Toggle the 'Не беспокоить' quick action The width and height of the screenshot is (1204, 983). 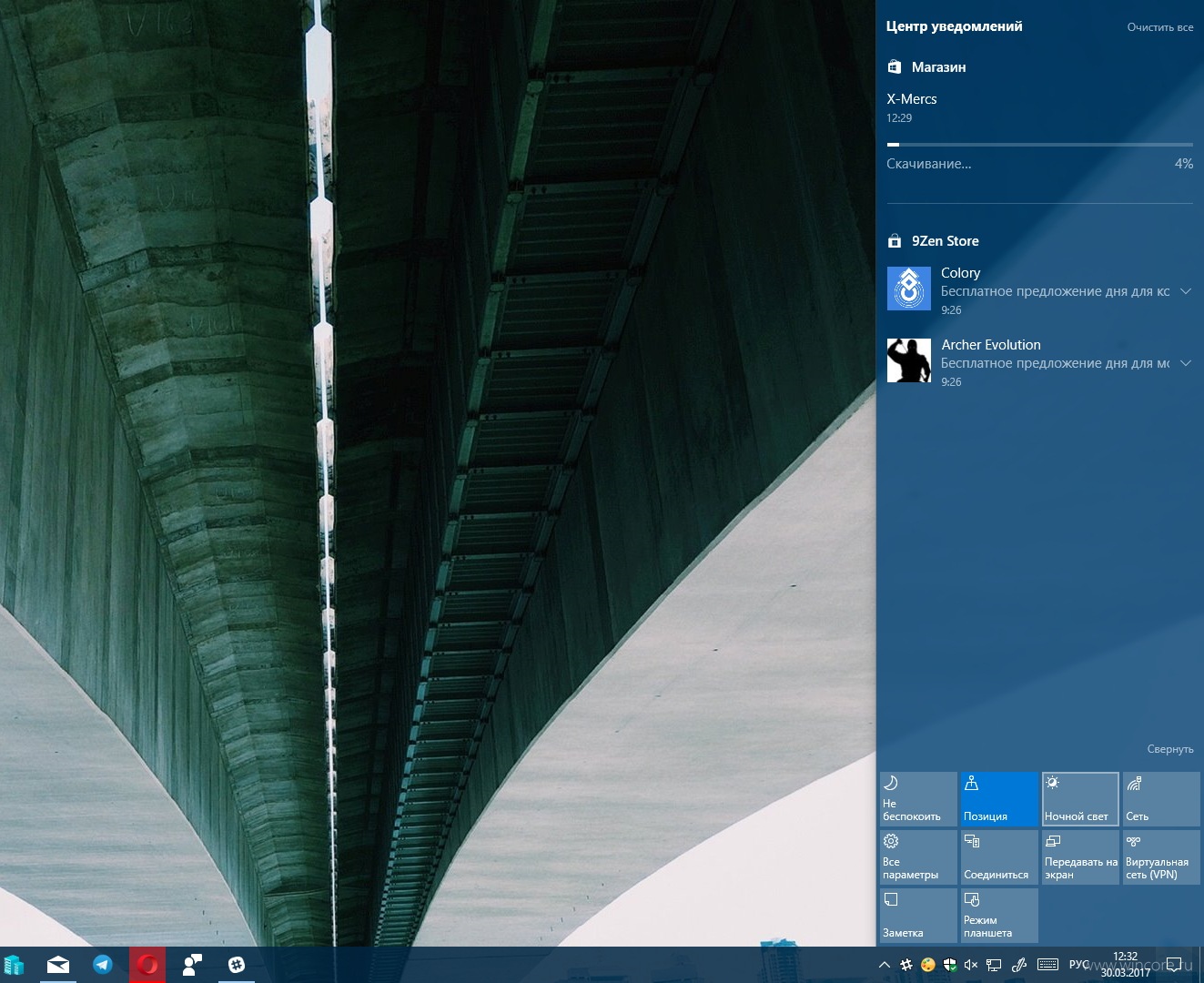coord(918,799)
